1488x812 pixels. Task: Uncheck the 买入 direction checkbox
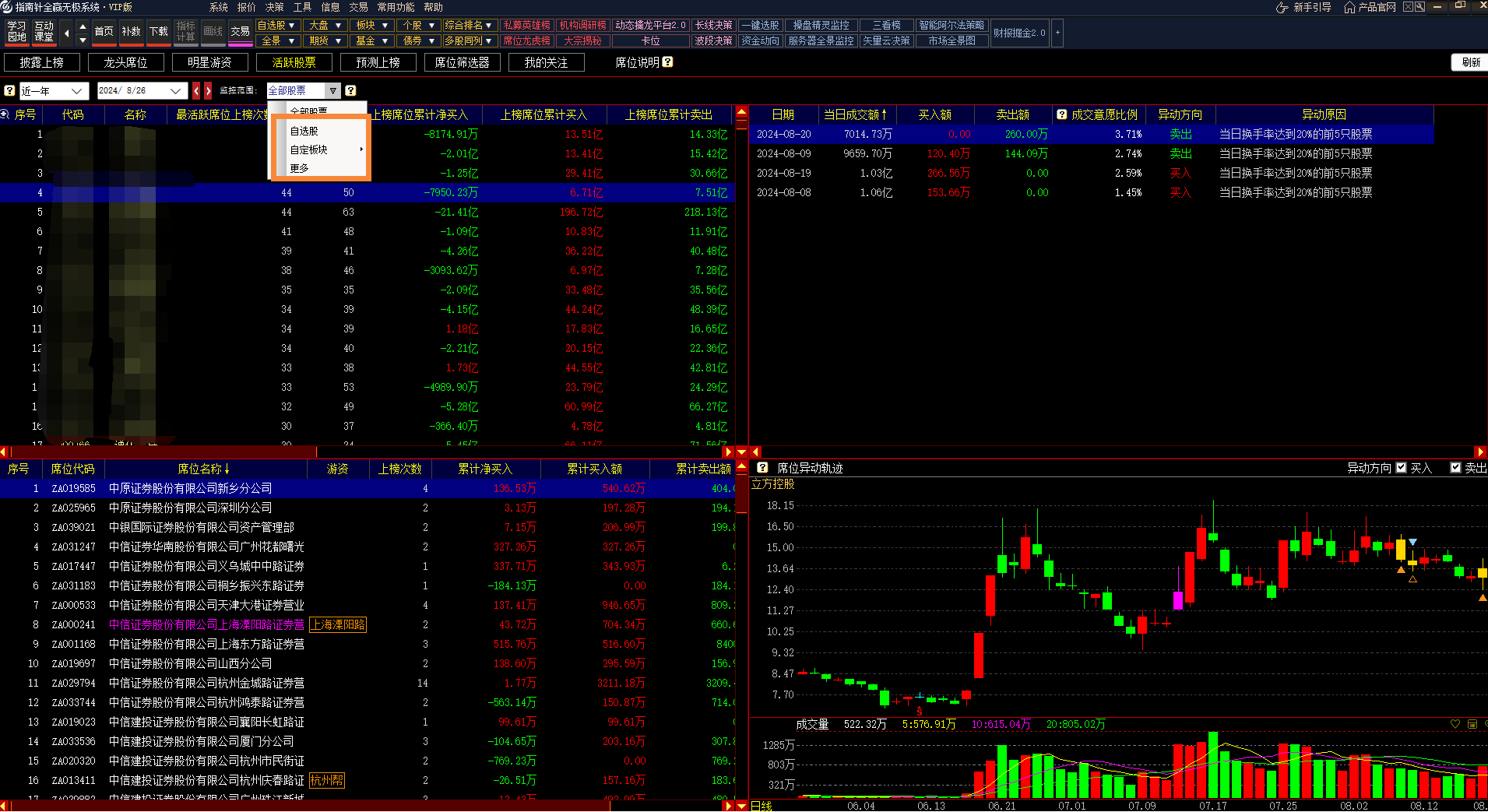click(x=1401, y=468)
